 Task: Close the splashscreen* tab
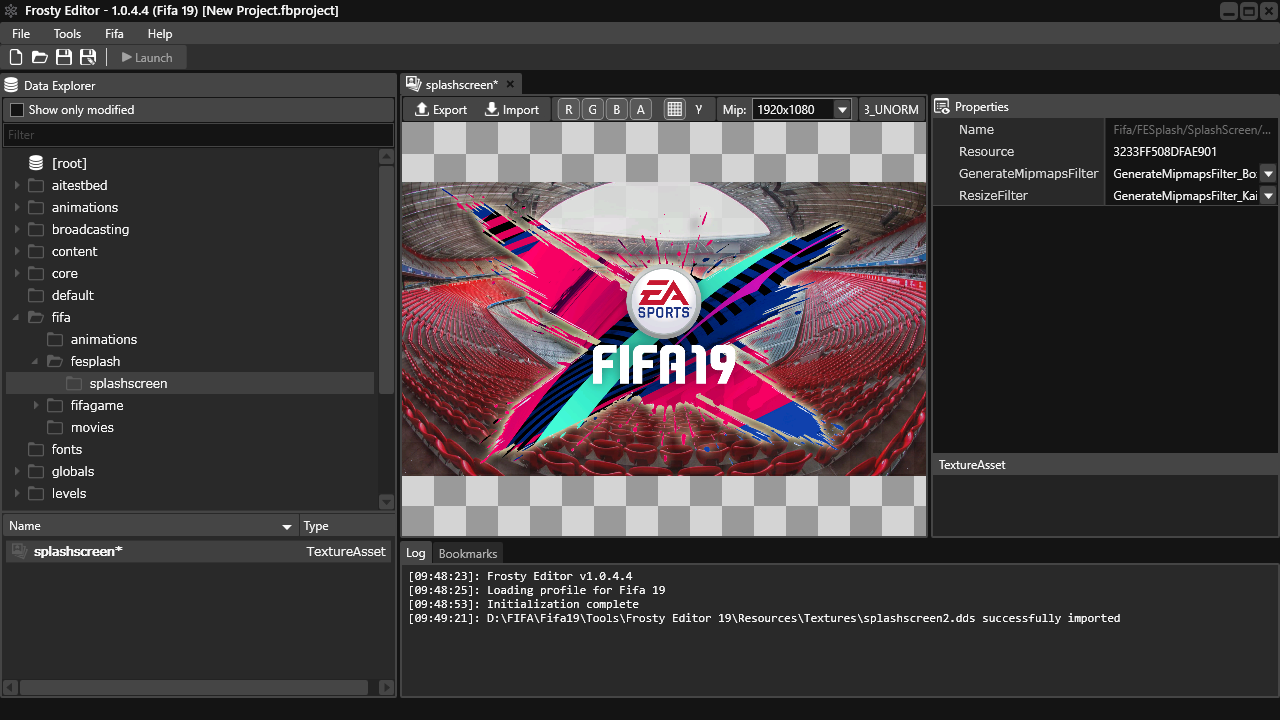pyautogui.click(x=509, y=84)
